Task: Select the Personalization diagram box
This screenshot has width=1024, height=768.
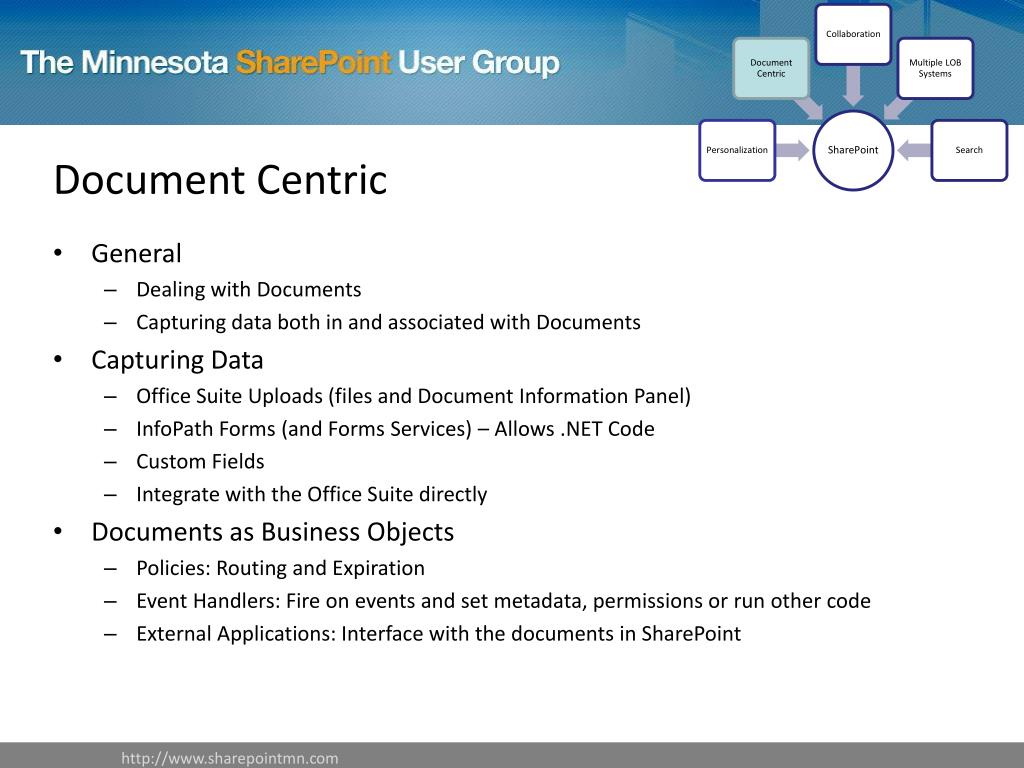Action: click(x=737, y=150)
